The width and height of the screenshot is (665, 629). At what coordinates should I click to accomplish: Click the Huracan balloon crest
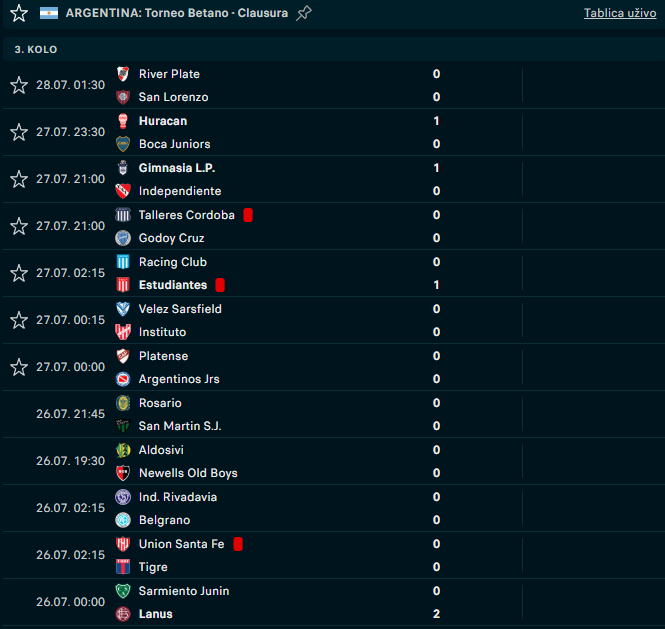(123, 121)
